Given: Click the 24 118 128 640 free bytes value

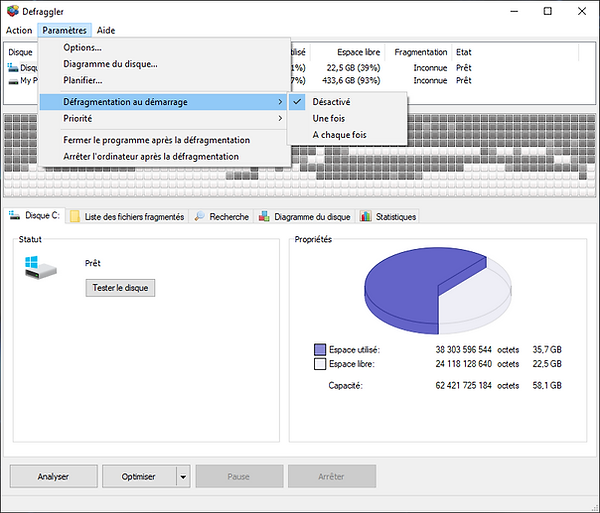Looking at the screenshot, I should (x=463, y=364).
